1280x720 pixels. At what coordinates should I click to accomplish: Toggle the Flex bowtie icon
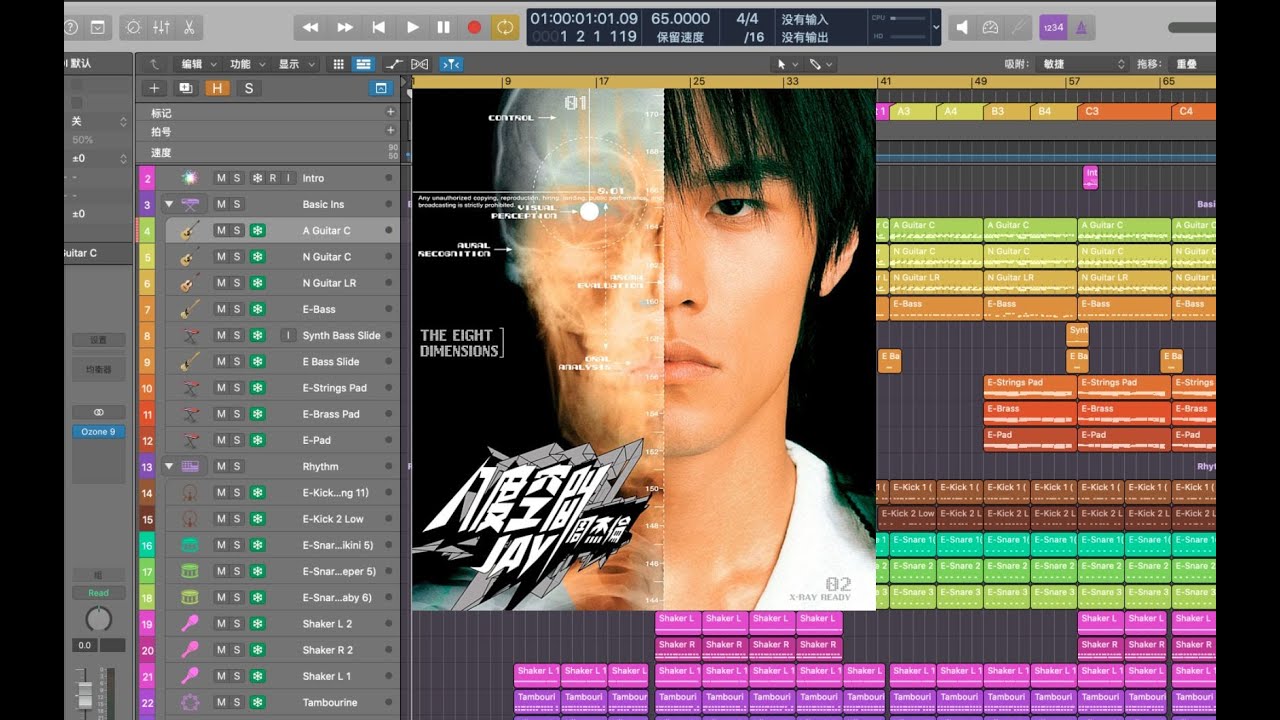click(420, 64)
